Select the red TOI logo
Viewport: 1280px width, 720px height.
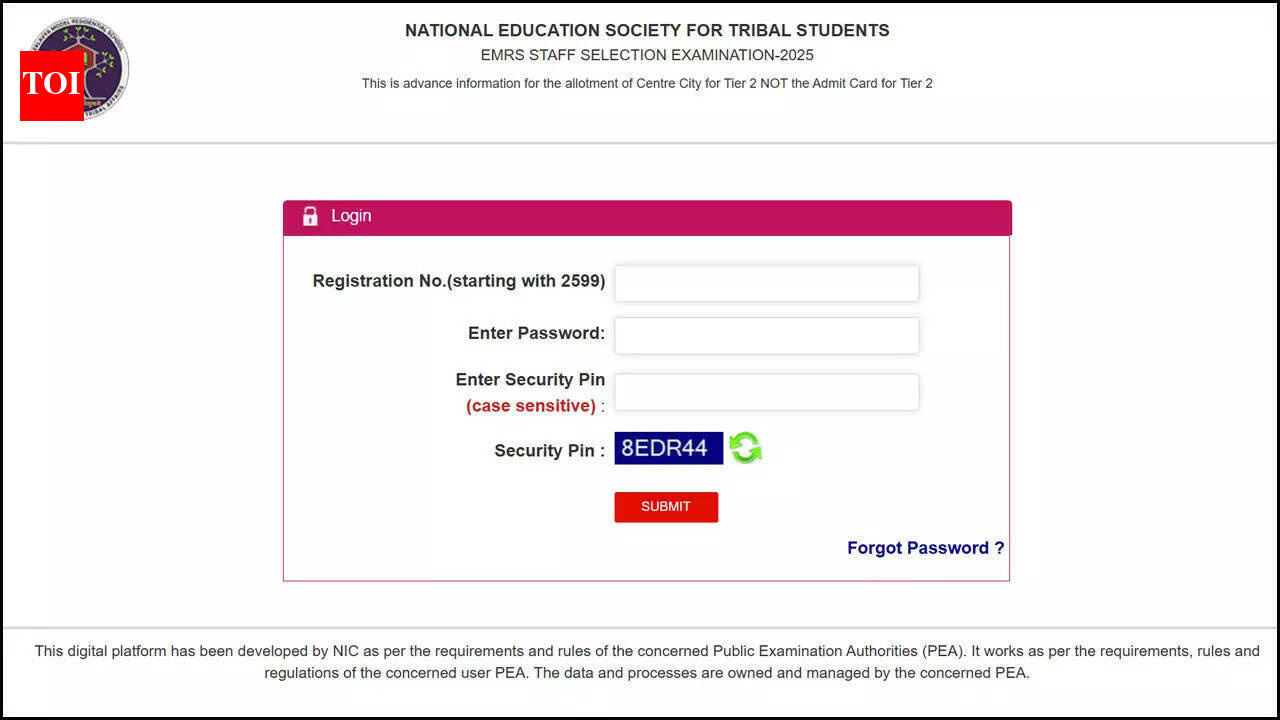[51, 87]
